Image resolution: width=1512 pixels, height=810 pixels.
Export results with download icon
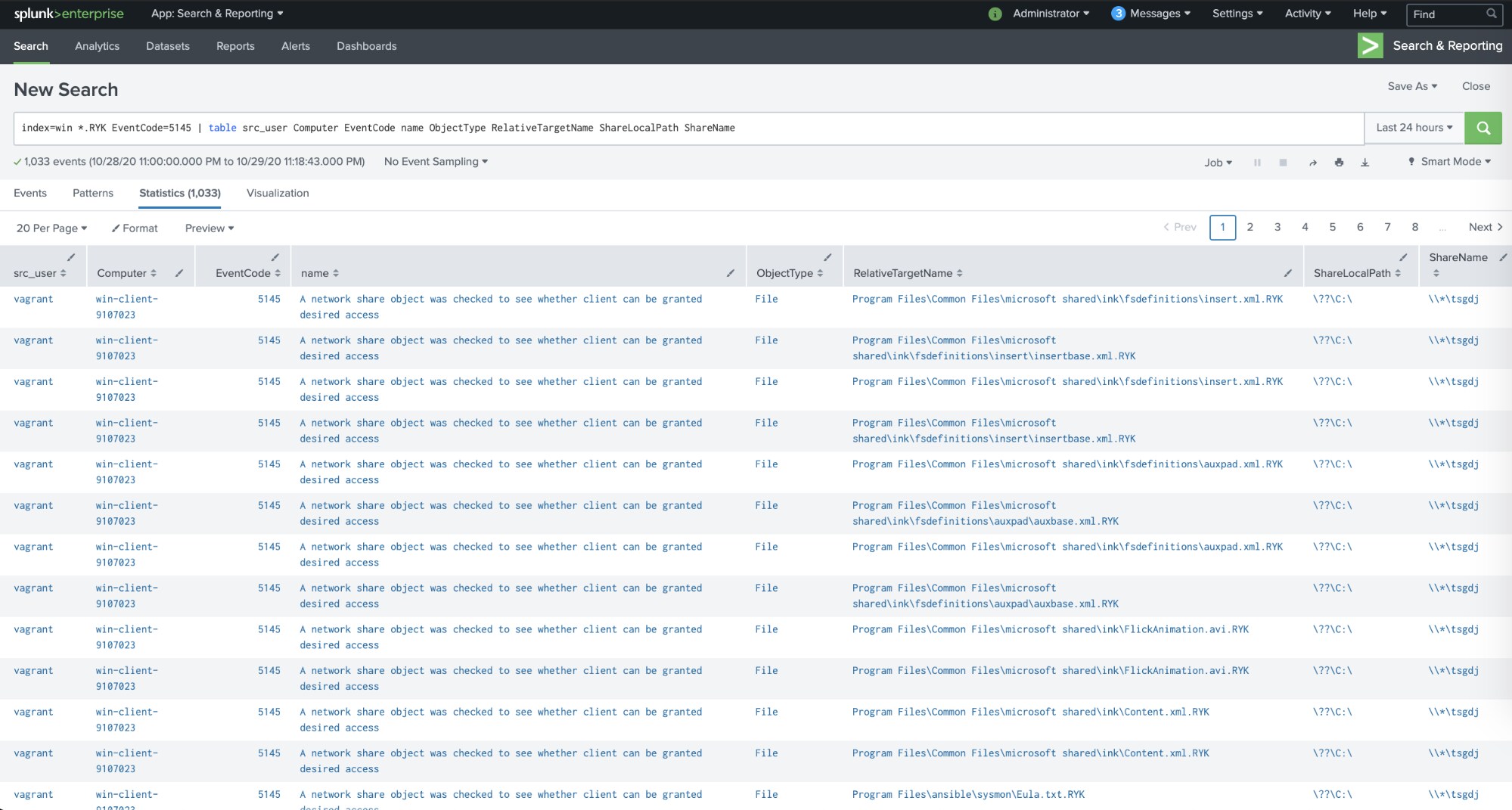tap(1365, 162)
